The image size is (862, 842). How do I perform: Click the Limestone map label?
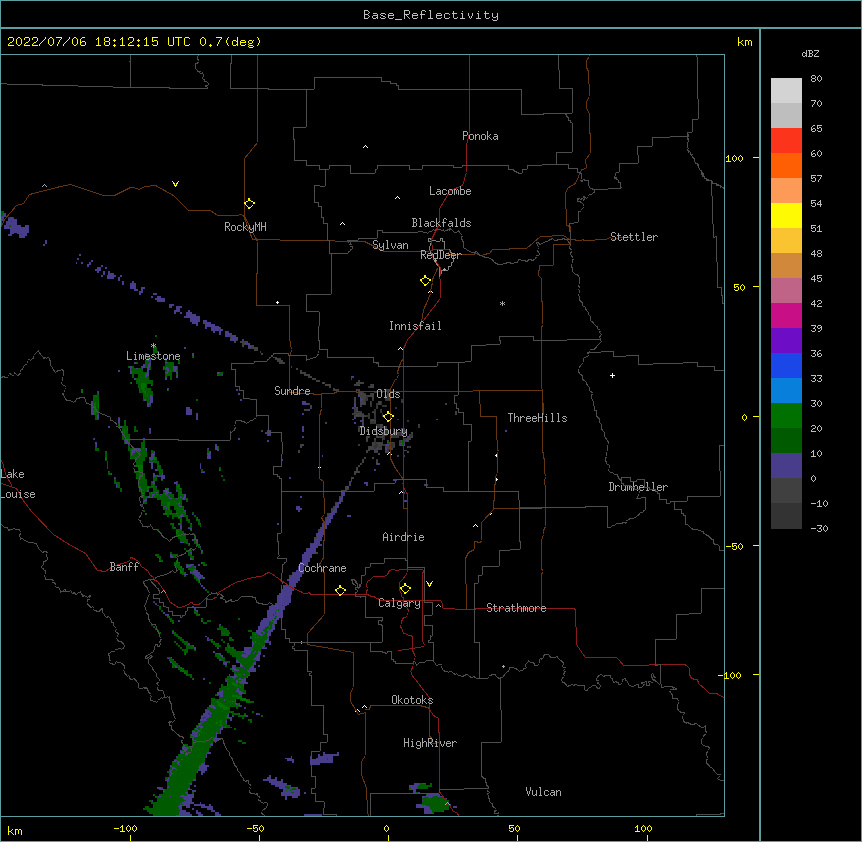pyautogui.click(x=153, y=356)
